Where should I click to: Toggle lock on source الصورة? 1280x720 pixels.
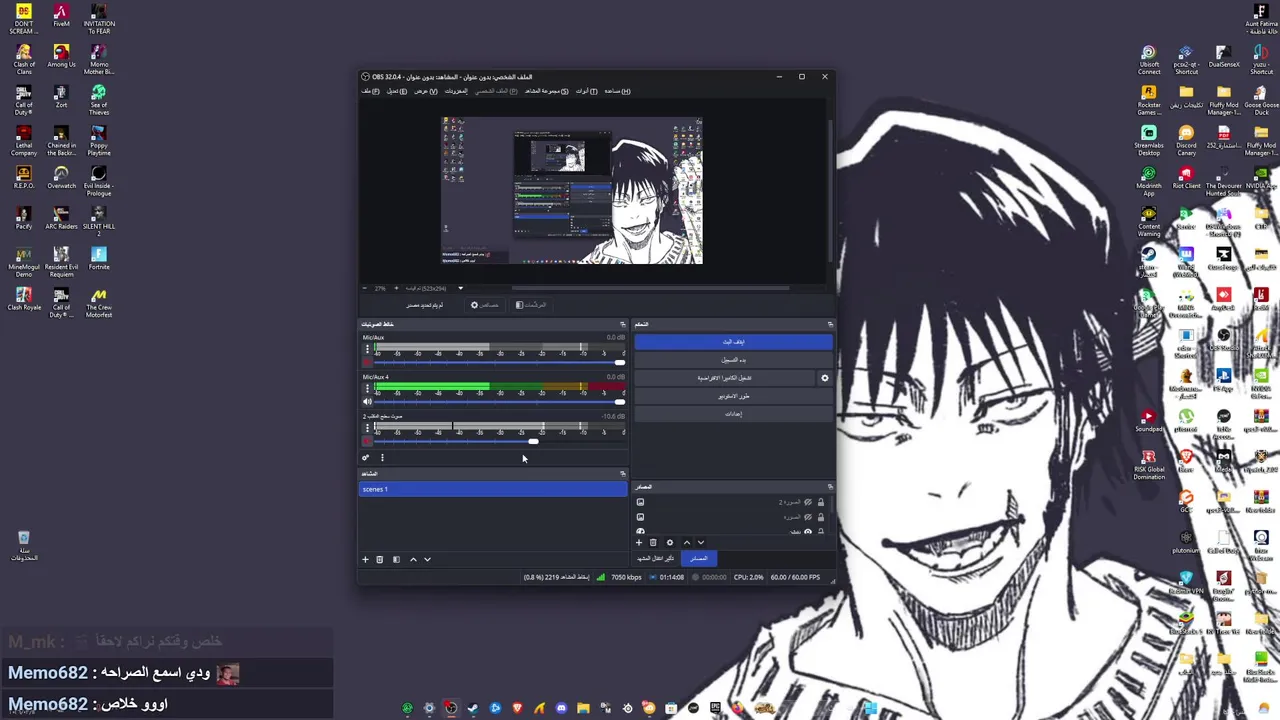click(x=821, y=517)
